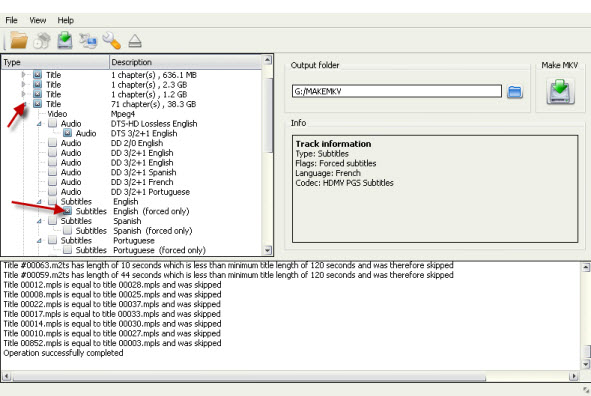Select the 'Operation successfully completed' log line

click(63, 353)
